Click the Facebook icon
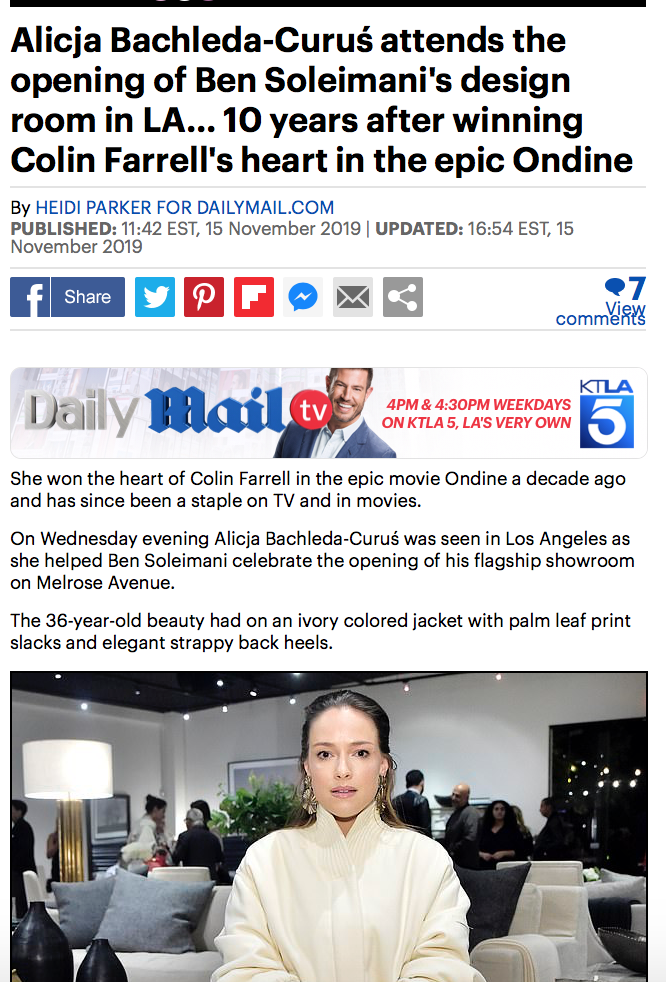 coord(29,297)
